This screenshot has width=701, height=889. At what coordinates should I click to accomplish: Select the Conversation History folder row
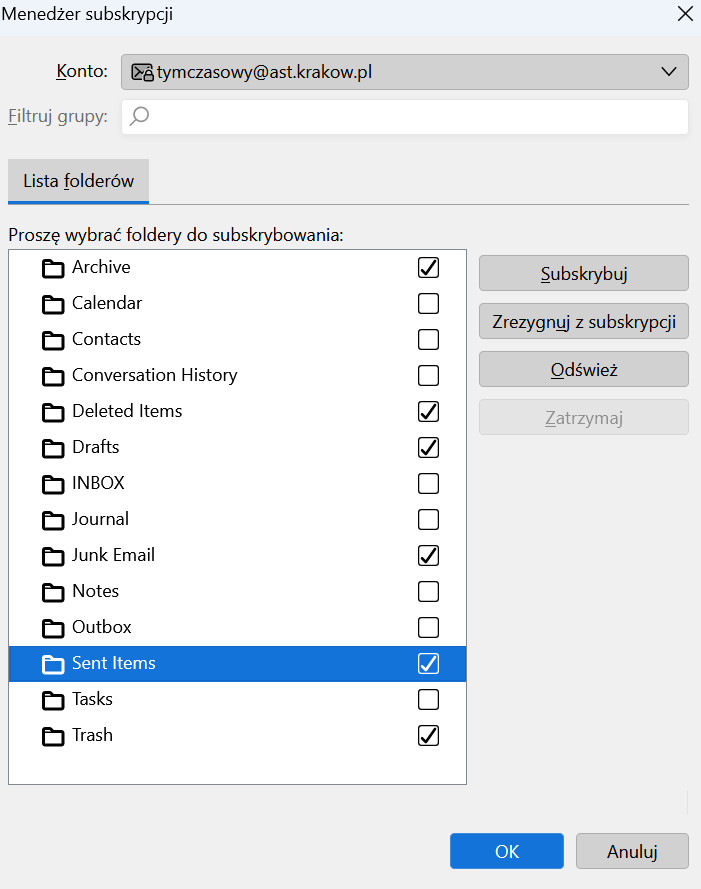click(x=237, y=375)
